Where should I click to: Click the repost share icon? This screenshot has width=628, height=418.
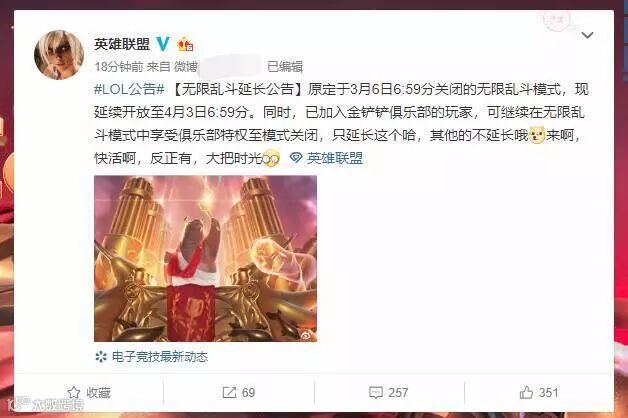point(229,392)
